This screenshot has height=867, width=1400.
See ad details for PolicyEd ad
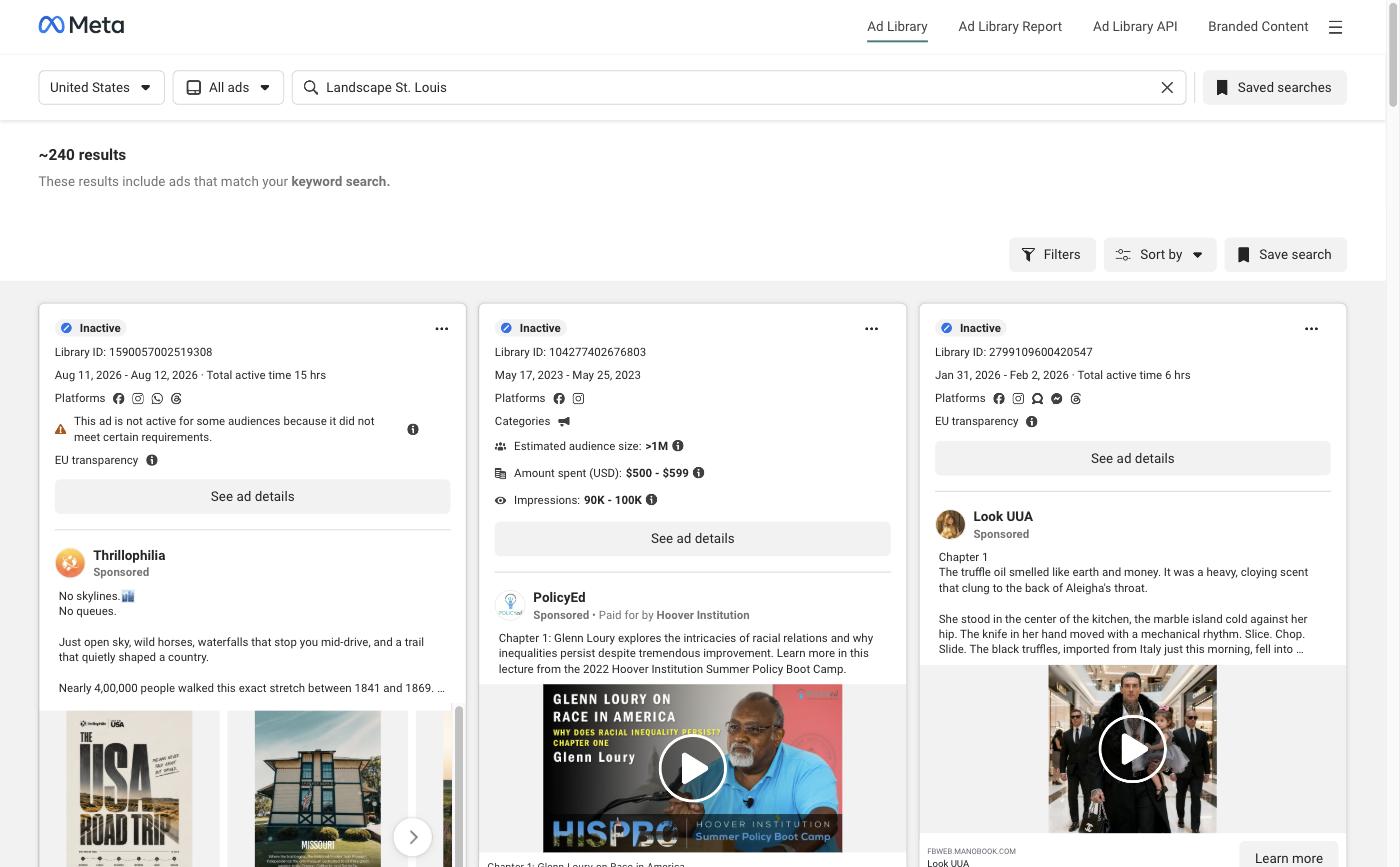(x=692, y=539)
